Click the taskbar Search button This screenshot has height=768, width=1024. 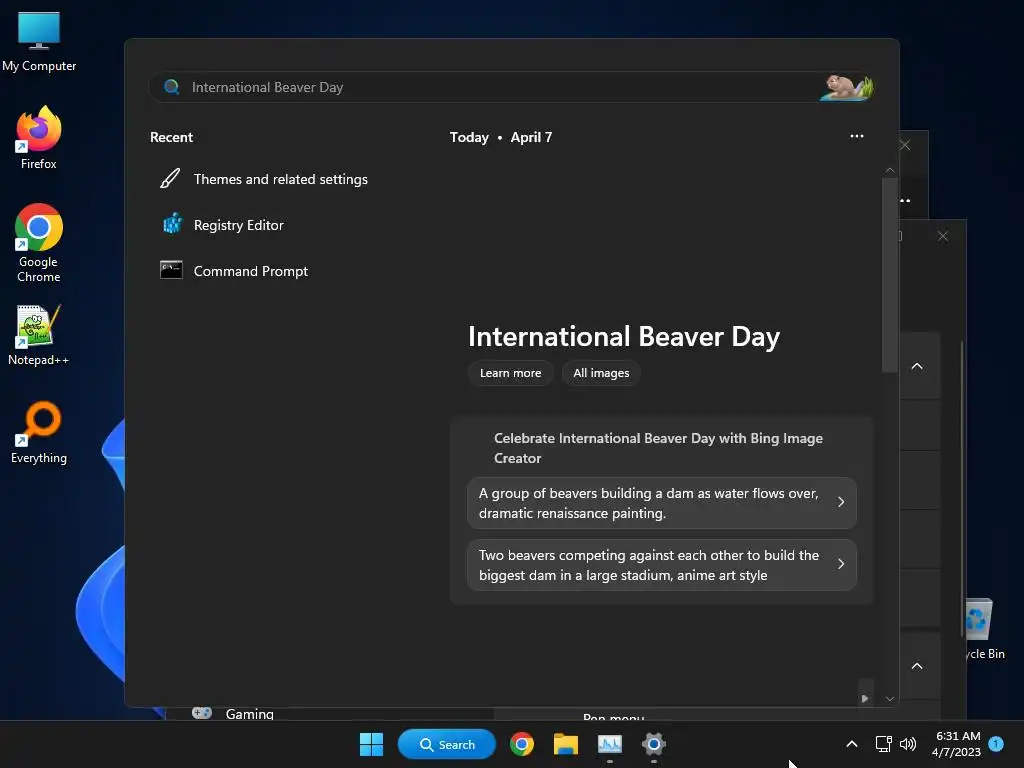coord(447,744)
